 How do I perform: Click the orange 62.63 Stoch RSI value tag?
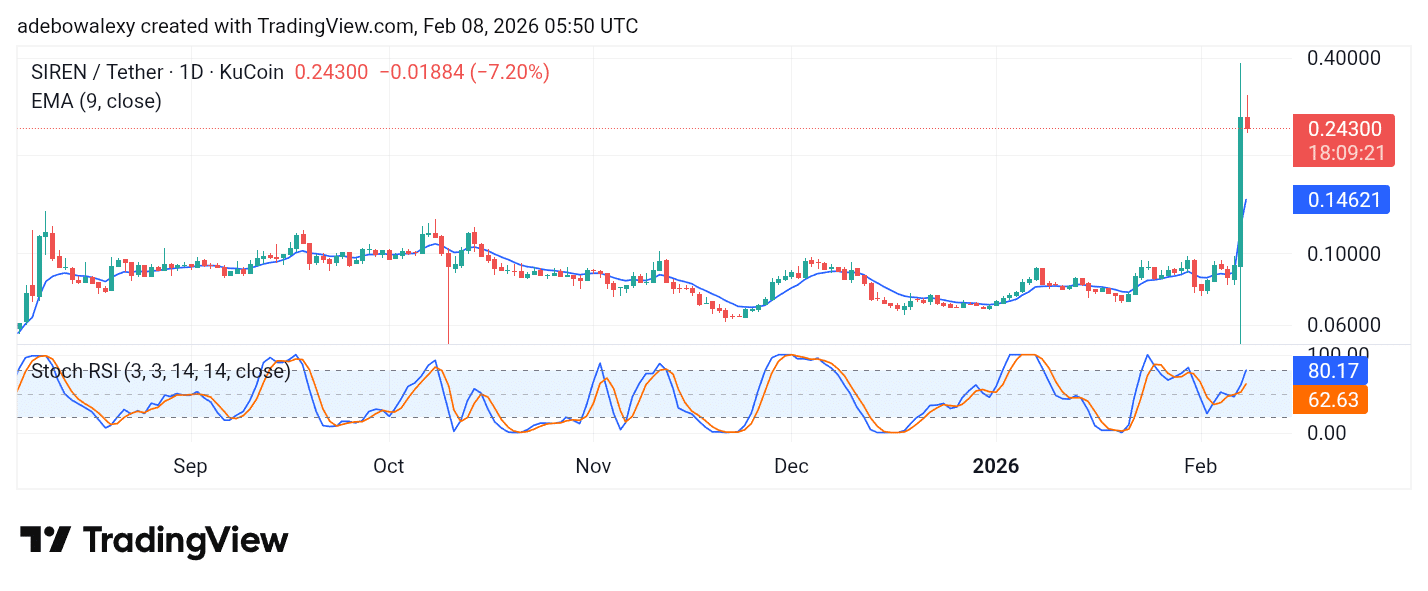pos(1331,399)
